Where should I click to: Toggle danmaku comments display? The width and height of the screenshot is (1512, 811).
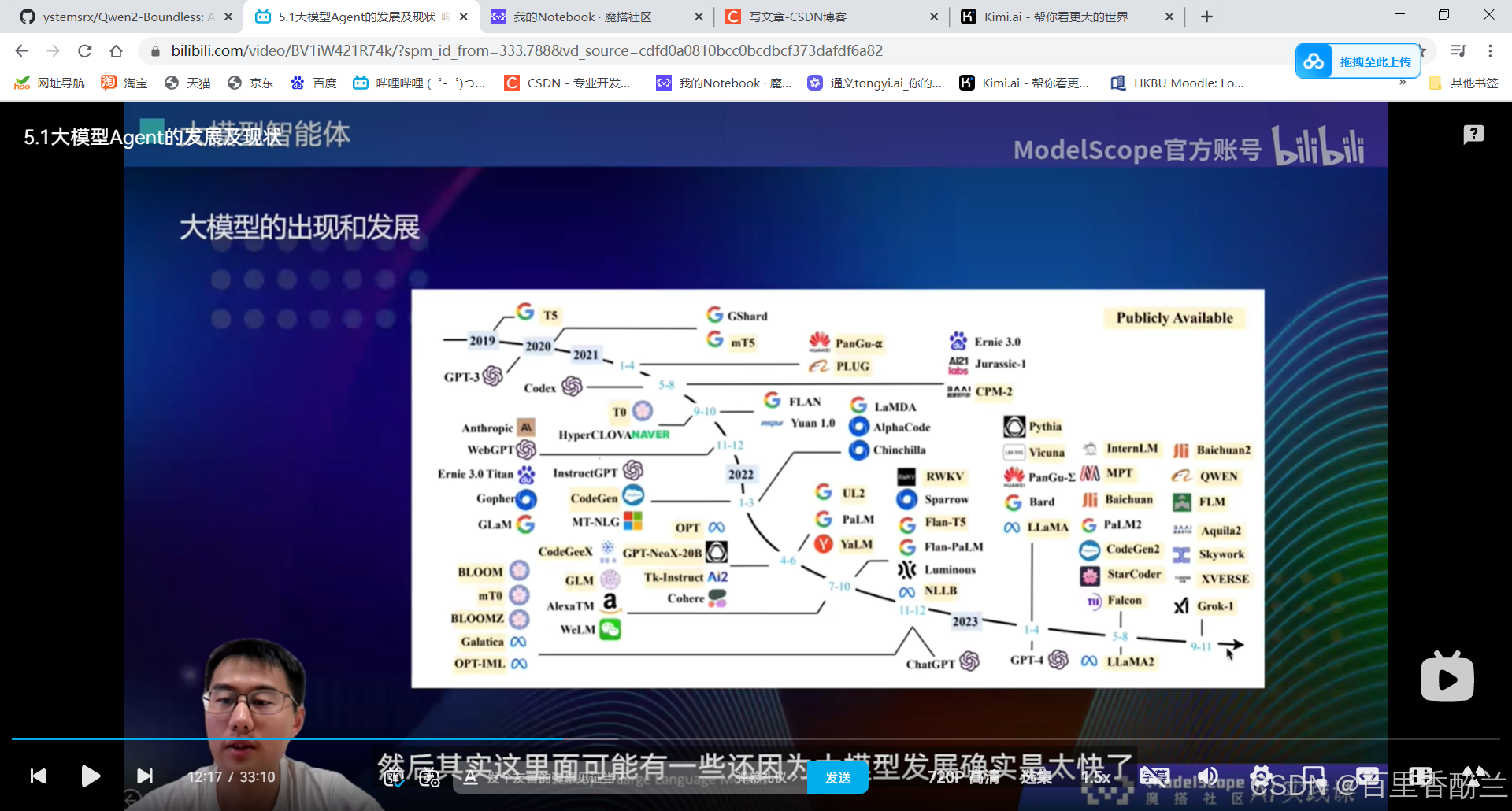click(x=393, y=778)
